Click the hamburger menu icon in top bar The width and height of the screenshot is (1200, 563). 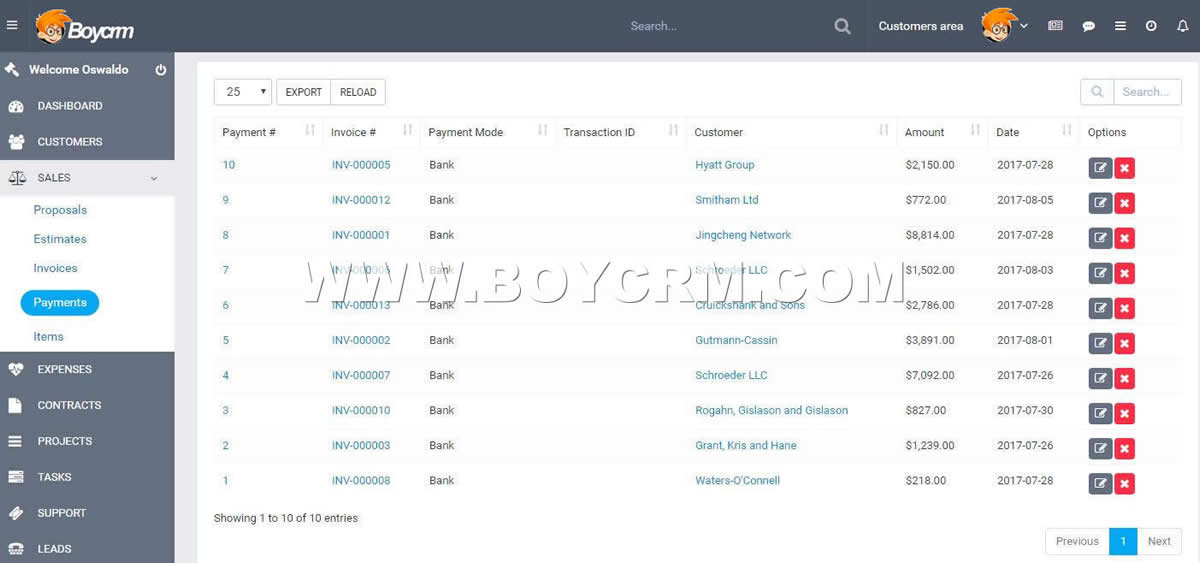[12, 26]
